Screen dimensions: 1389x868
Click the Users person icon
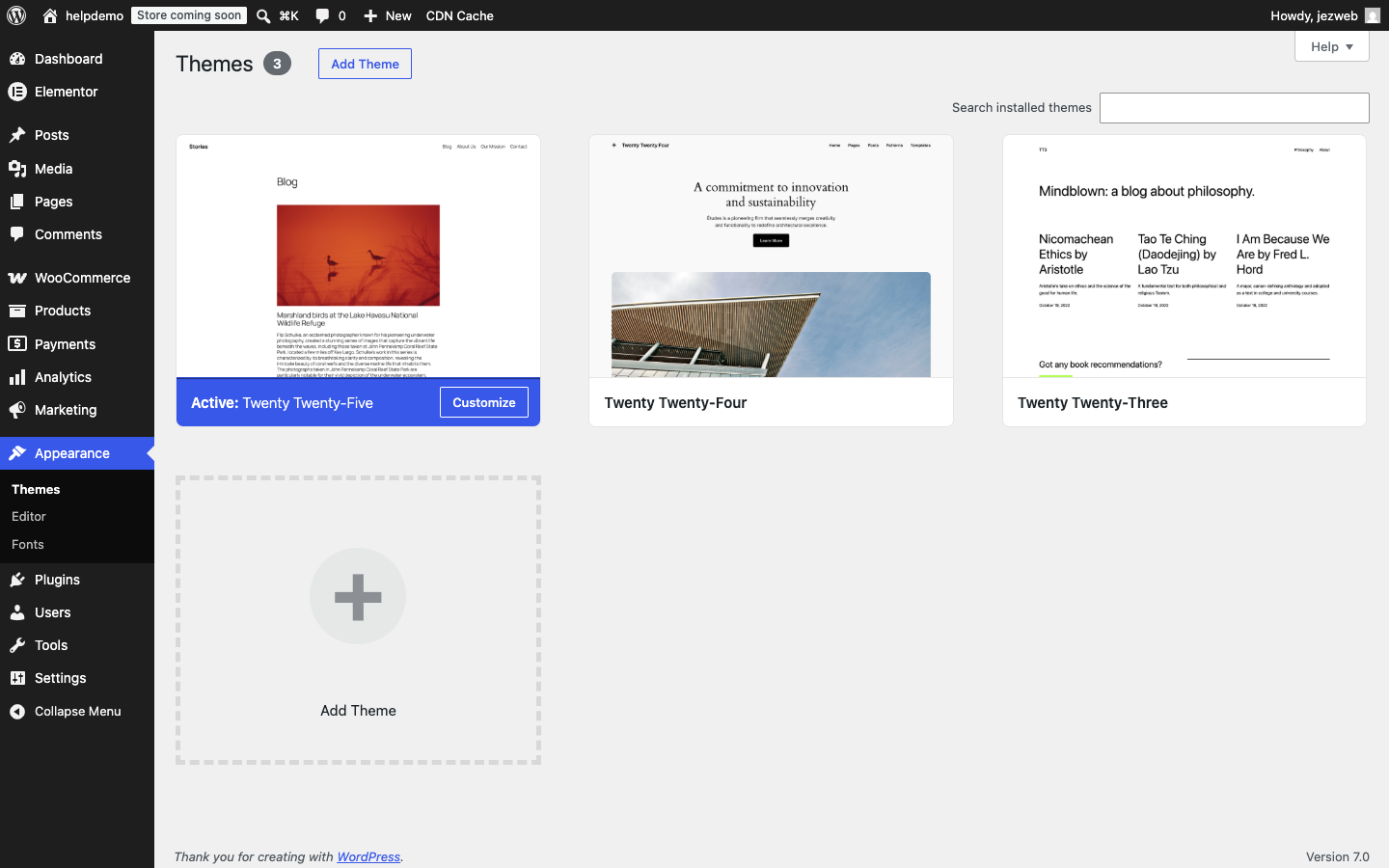[x=17, y=612]
